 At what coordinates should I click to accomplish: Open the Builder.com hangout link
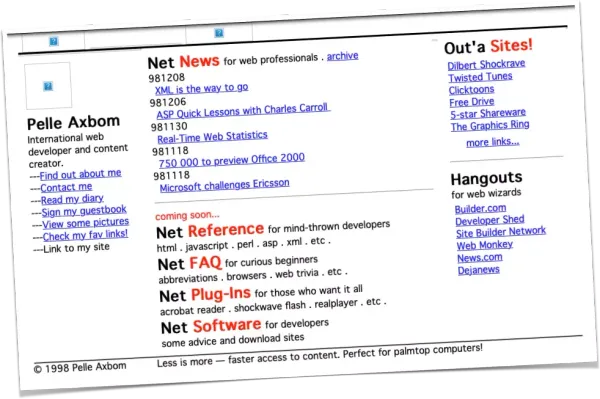(481, 209)
